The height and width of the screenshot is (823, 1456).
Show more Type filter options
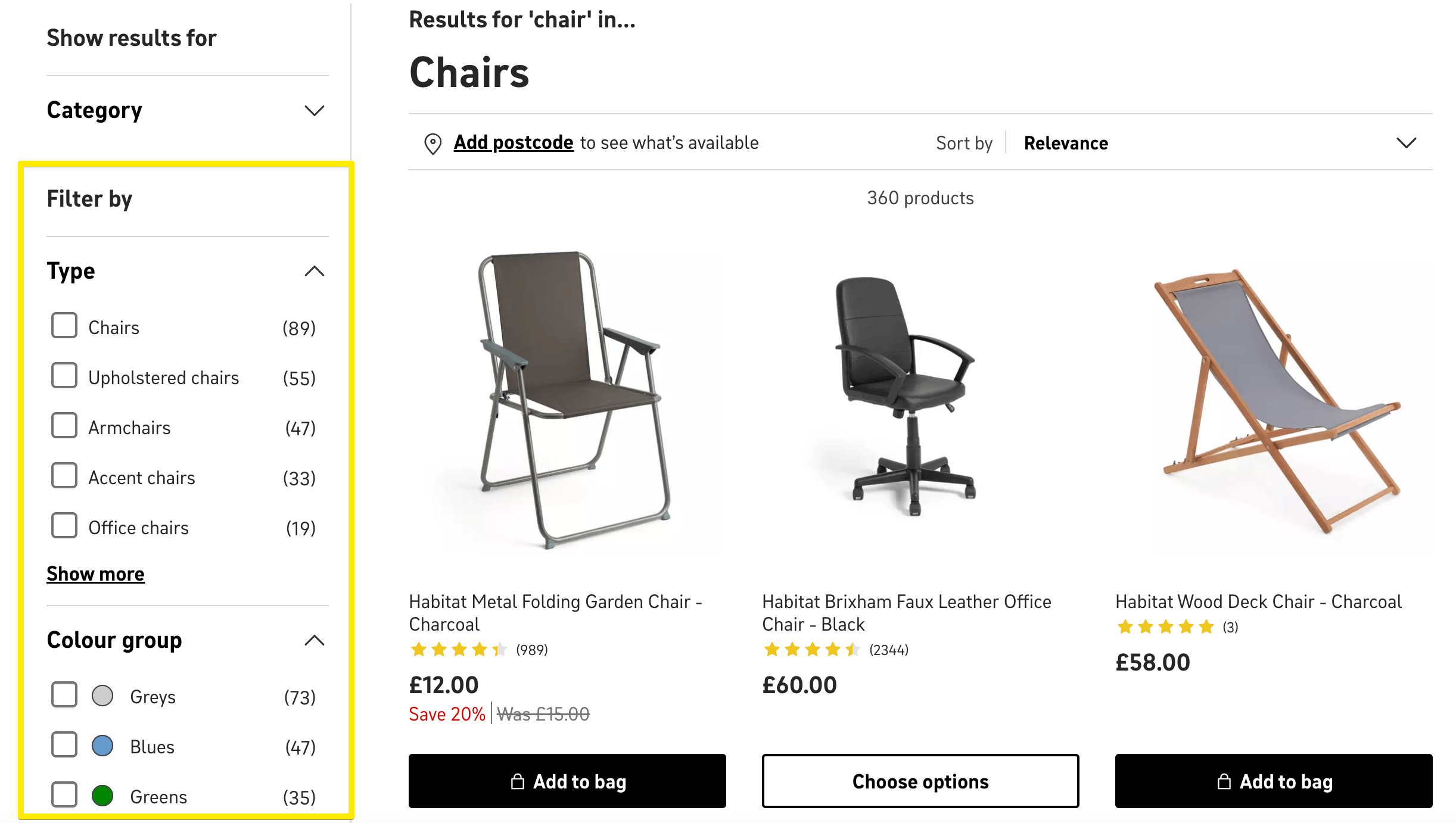pyautogui.click(x=95, y=574)
